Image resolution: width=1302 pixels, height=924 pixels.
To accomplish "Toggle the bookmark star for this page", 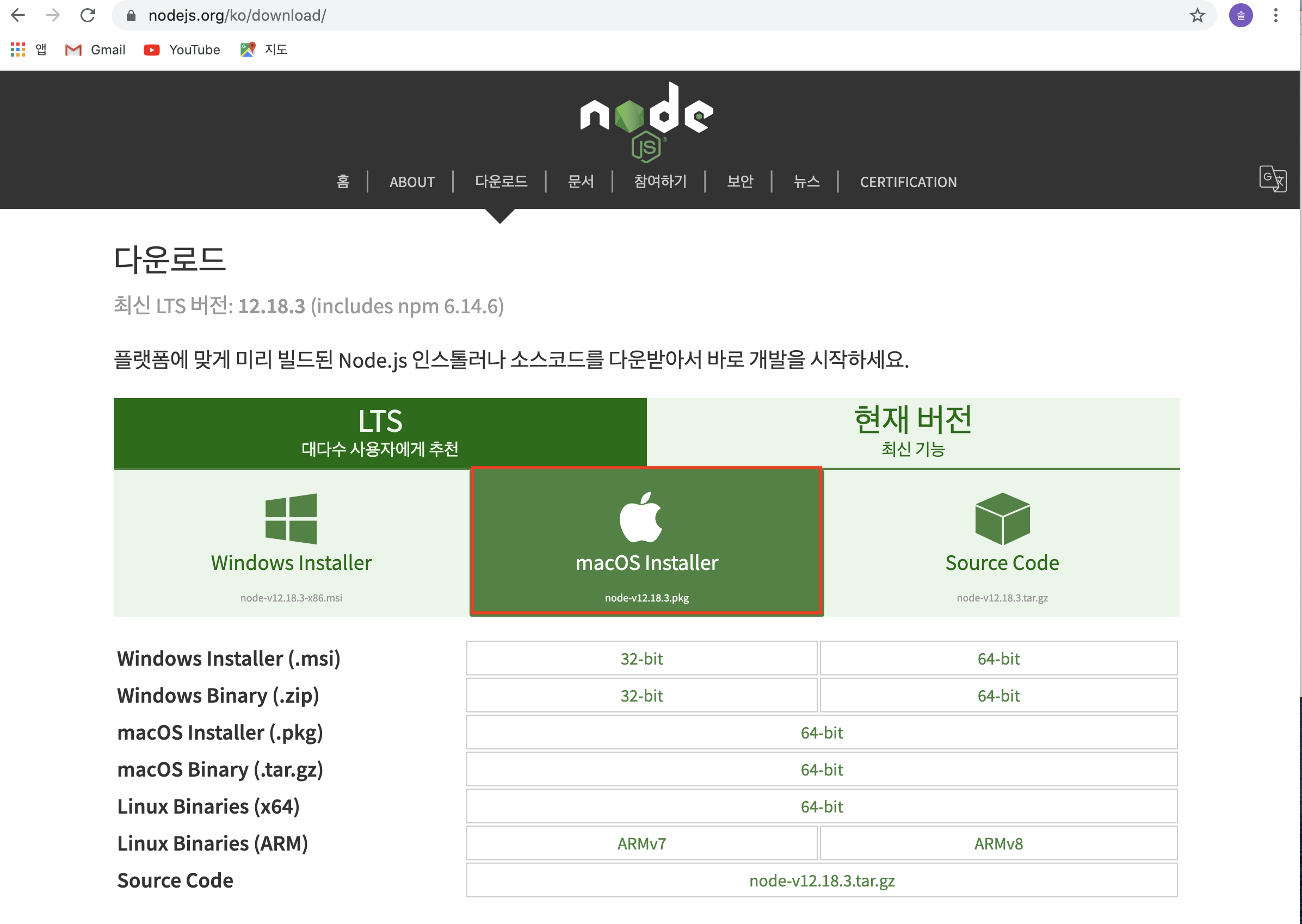I will coord(1198,15).
